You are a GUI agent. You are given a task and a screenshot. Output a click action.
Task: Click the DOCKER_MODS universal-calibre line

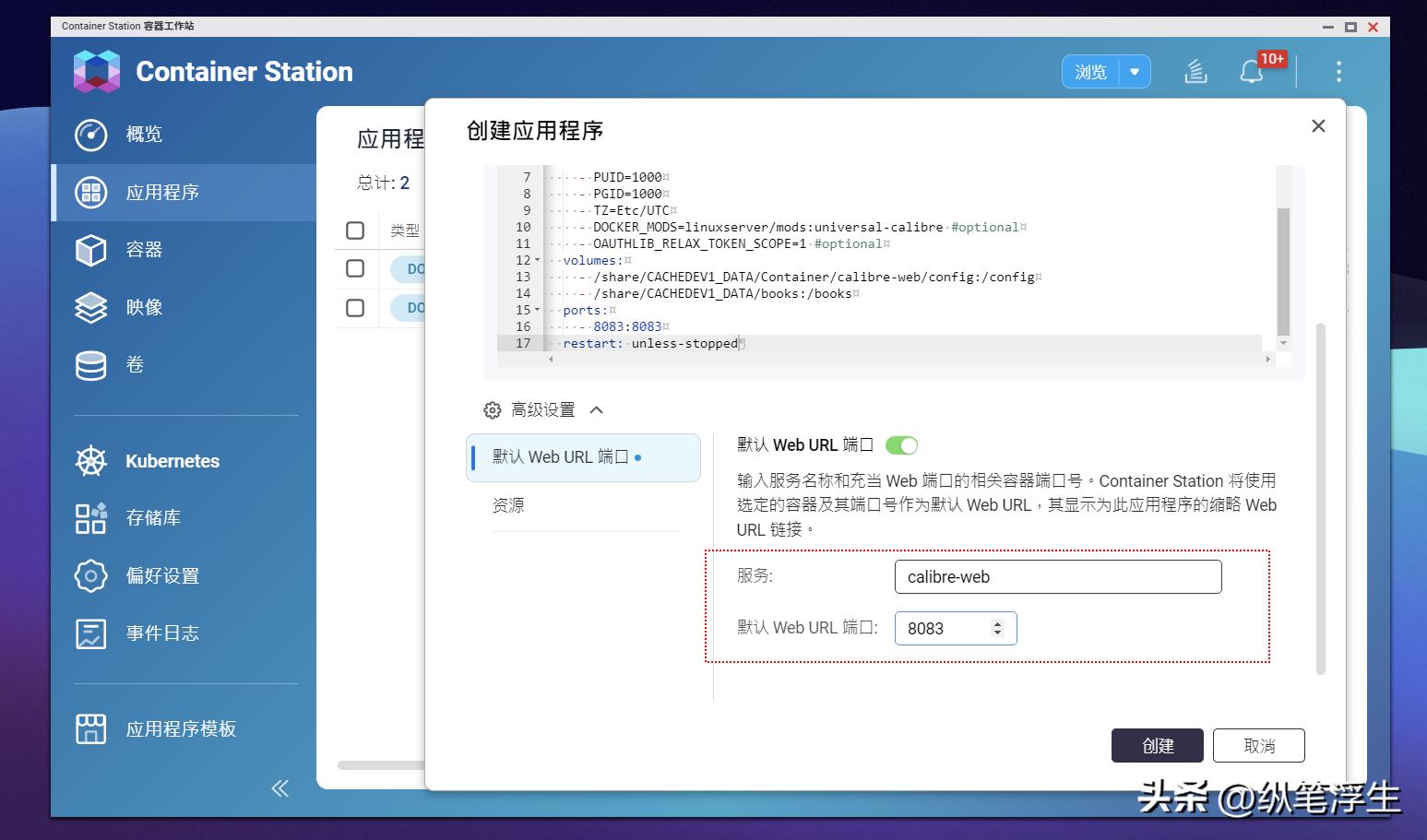(805, 227)
